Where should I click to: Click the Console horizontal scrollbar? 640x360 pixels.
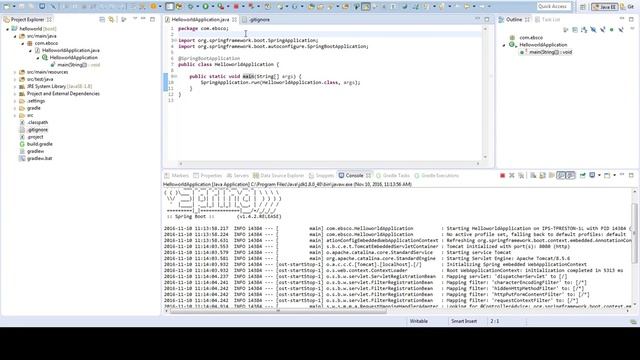278,311
